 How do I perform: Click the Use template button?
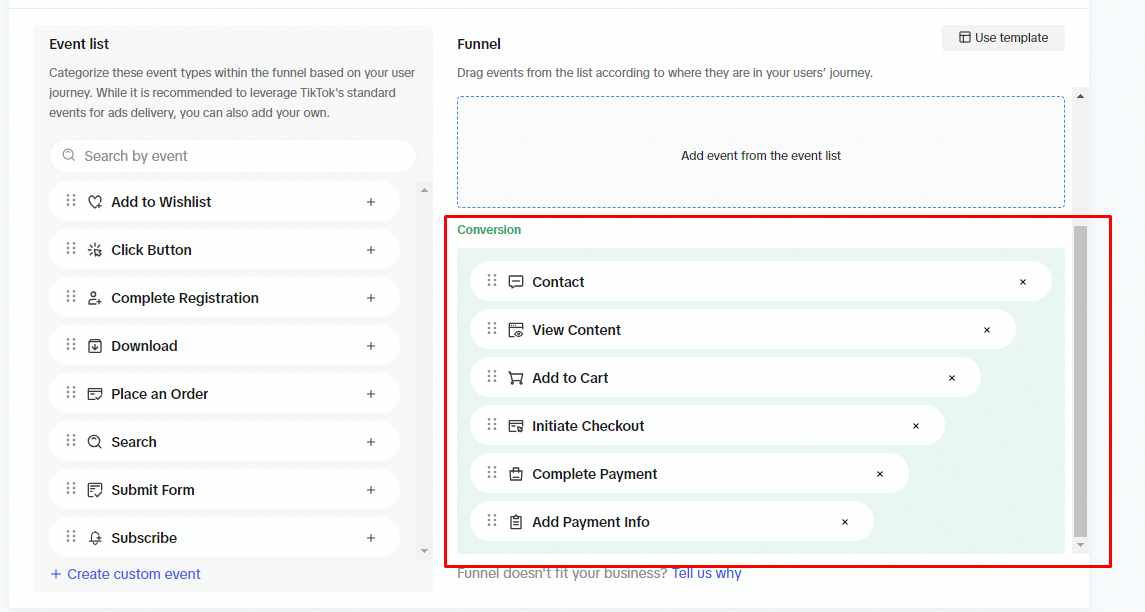coord(1003,38)
